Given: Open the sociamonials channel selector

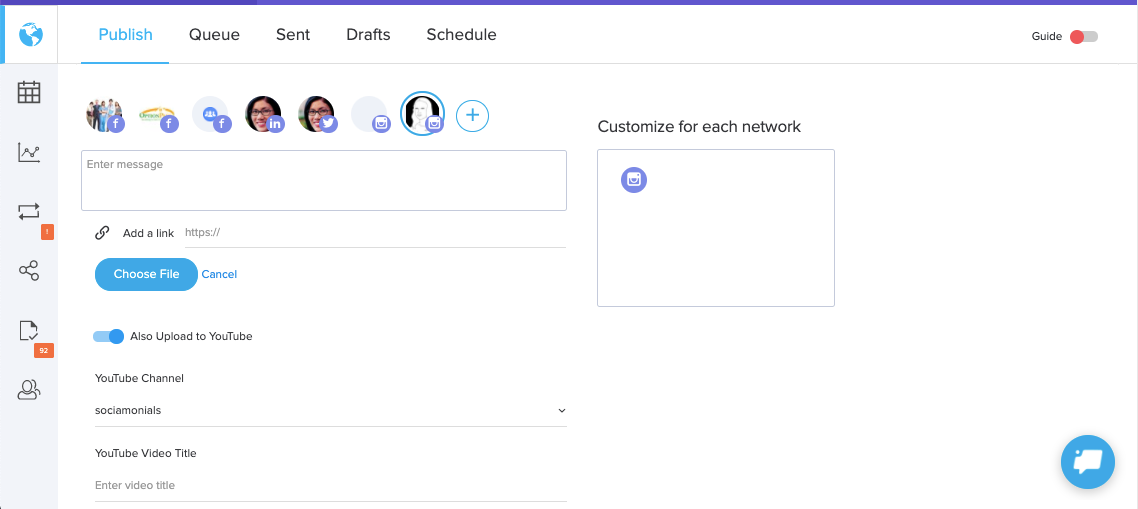Looking at the screenshot, I should click(x=331, y=410).
